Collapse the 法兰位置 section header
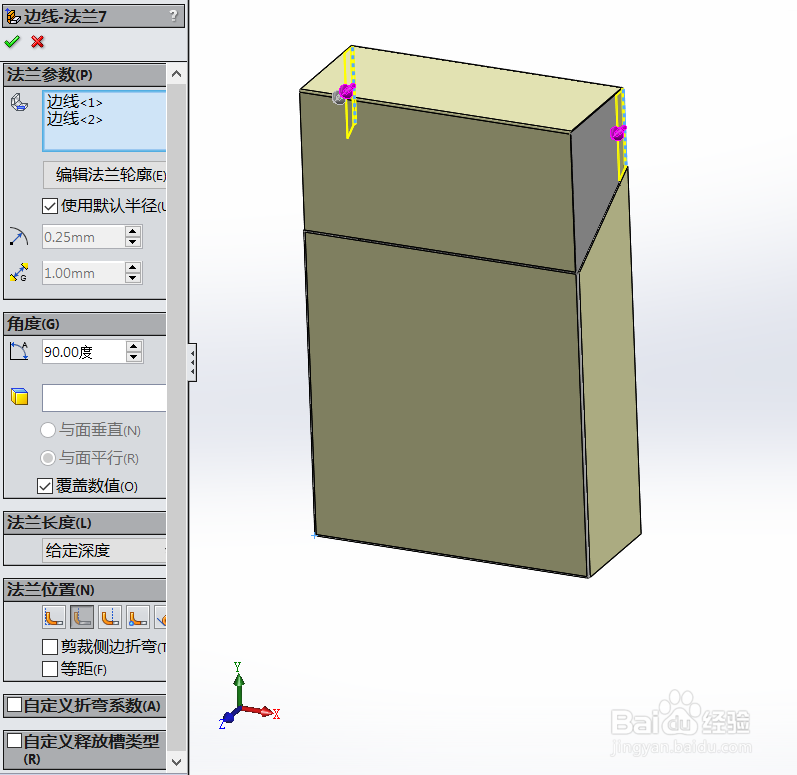 85,590
